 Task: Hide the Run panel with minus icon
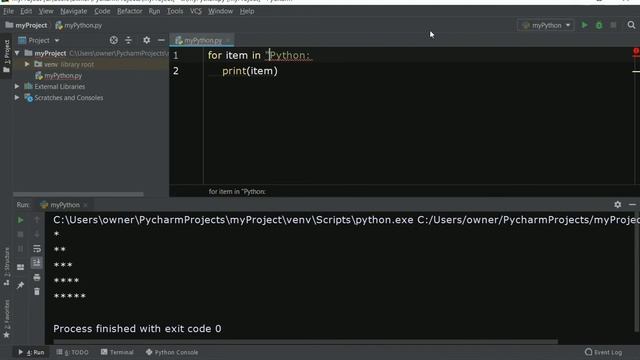[x=632, y=204]
